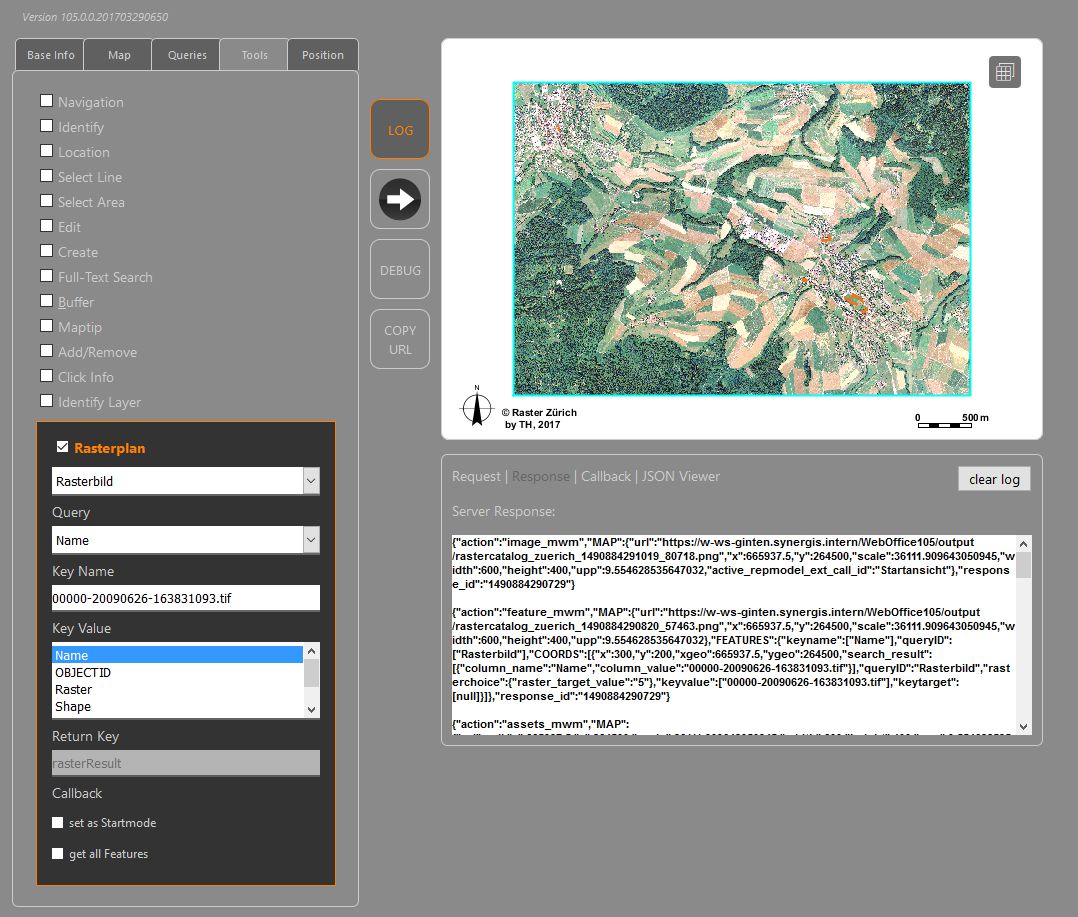Enable the Navigation checkbox
The image size is (1078, 917).
(46, 101)
